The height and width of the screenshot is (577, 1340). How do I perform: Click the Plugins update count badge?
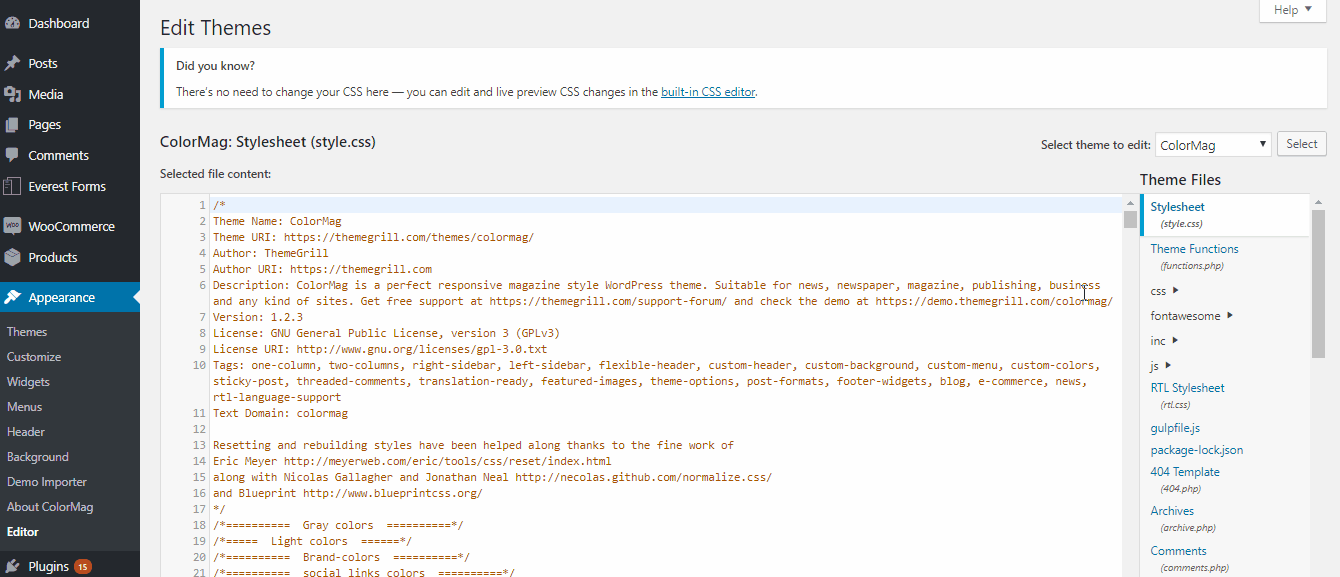coord(83,567)
